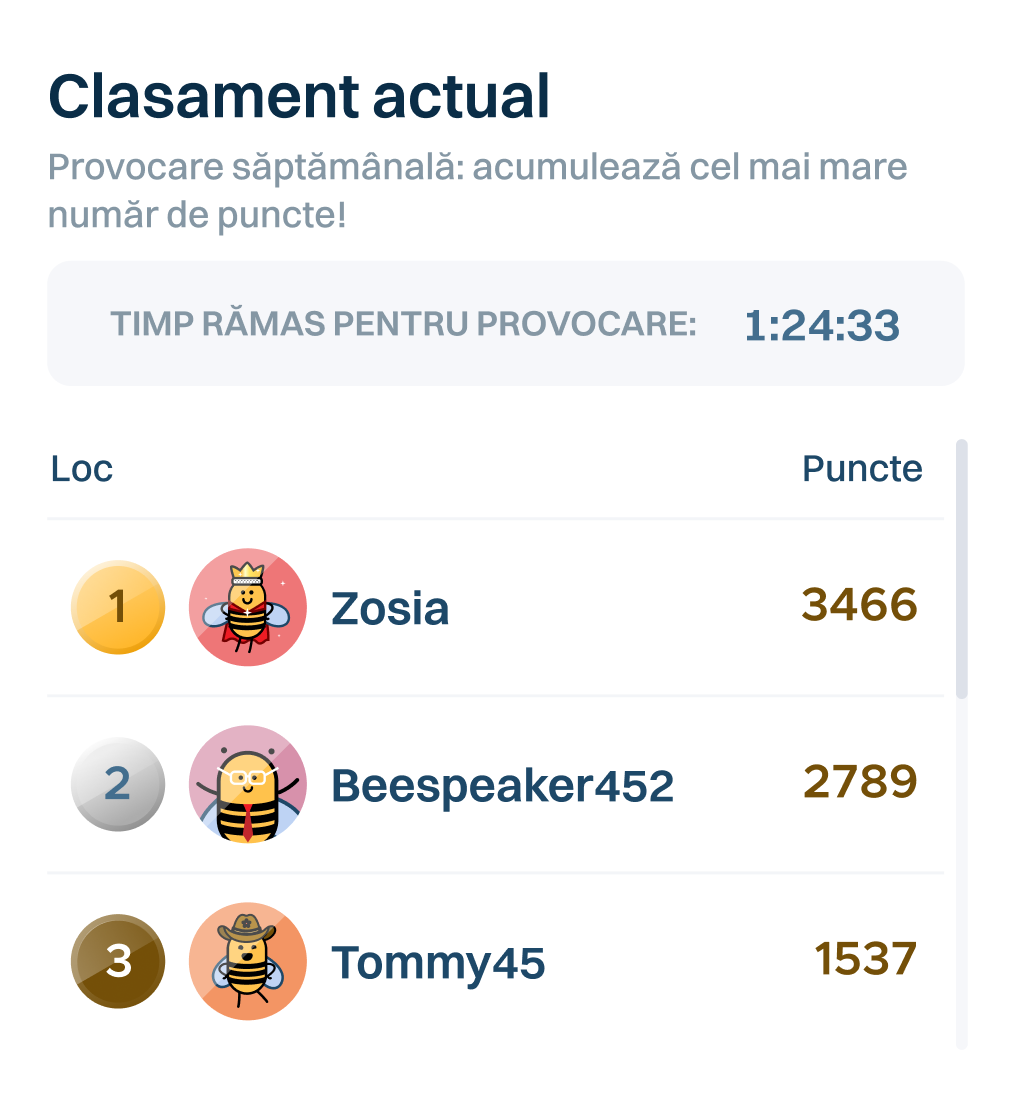Click the empty scrollbar track below the thumb
Screen dimensions: 1012x1104
[962, 870]
